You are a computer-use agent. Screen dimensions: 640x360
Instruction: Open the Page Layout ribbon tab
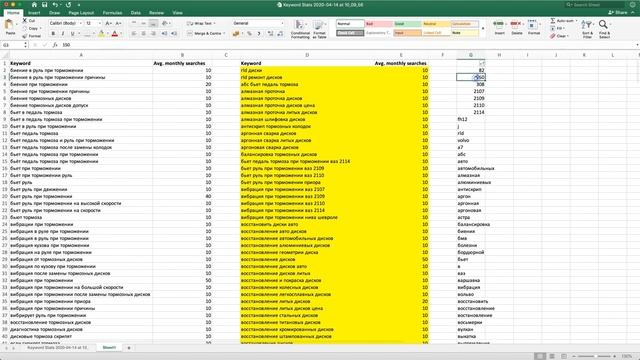(81, 13)
